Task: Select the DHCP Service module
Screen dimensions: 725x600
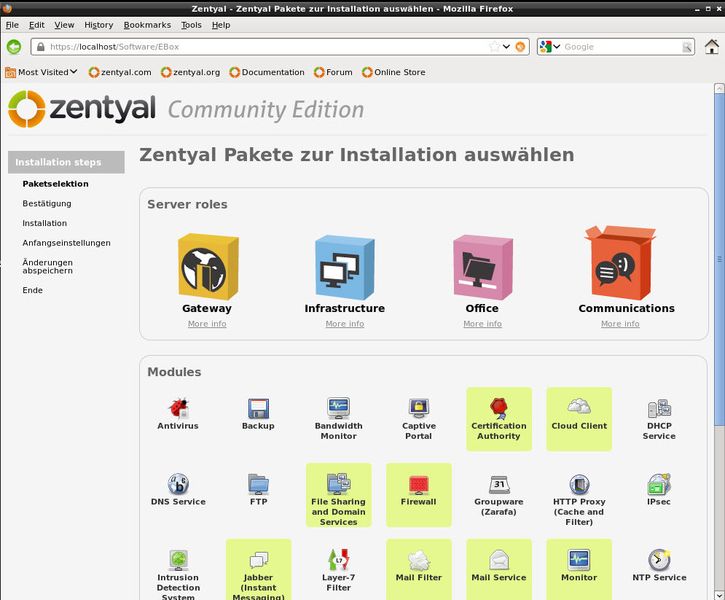Action: 659,419
